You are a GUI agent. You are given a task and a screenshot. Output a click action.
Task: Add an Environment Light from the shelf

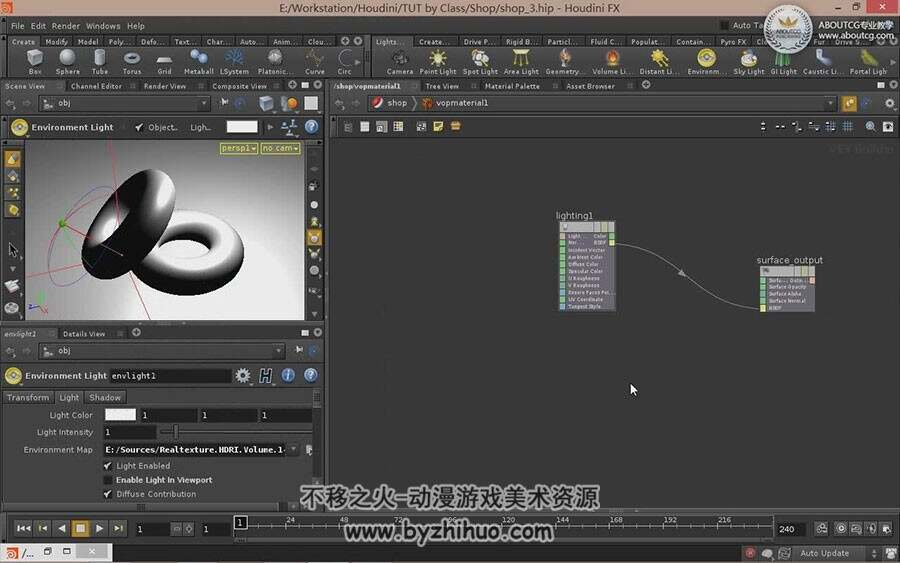(x=706, y=61)
